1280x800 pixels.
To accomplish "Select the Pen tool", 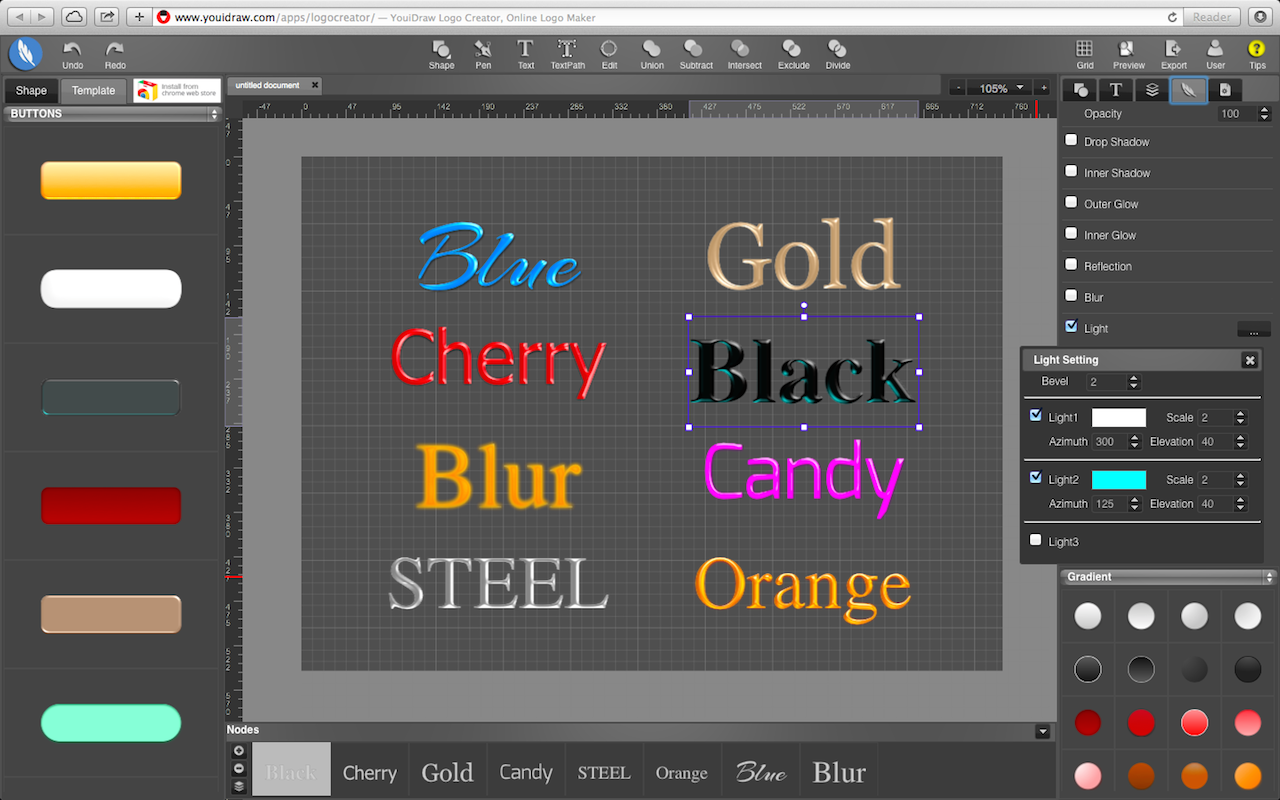I will (x=483, y=48).
